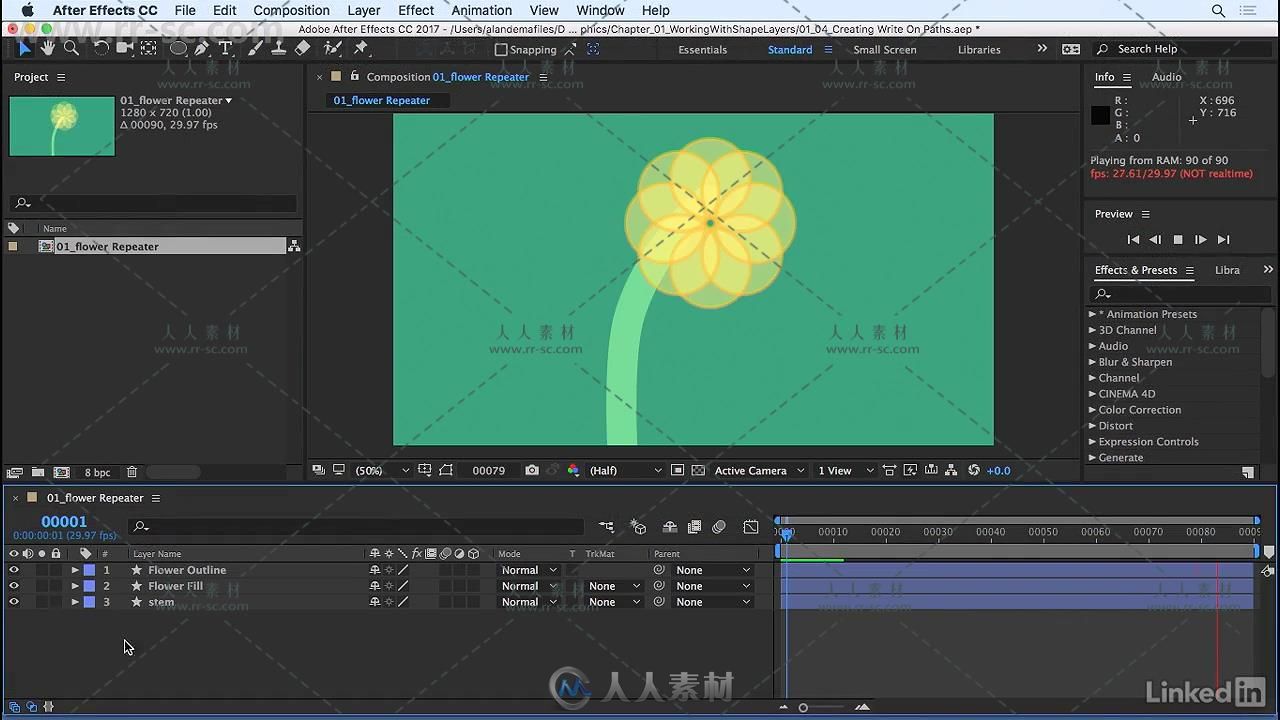Open the 1 View layout dropdown
This screenshot has width=1280, height=720.
(846, 470)
